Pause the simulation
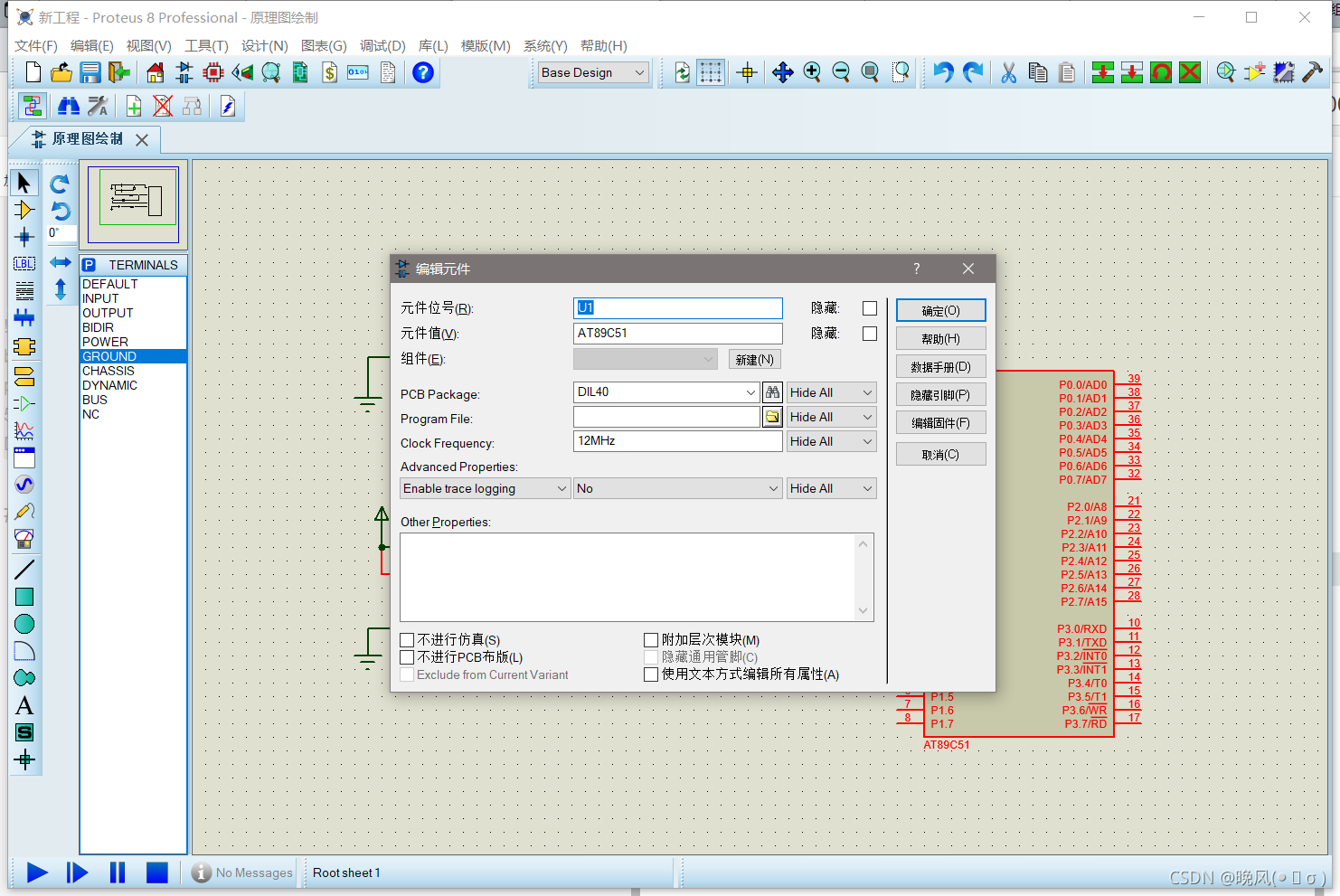 click(x=118, y=872)
